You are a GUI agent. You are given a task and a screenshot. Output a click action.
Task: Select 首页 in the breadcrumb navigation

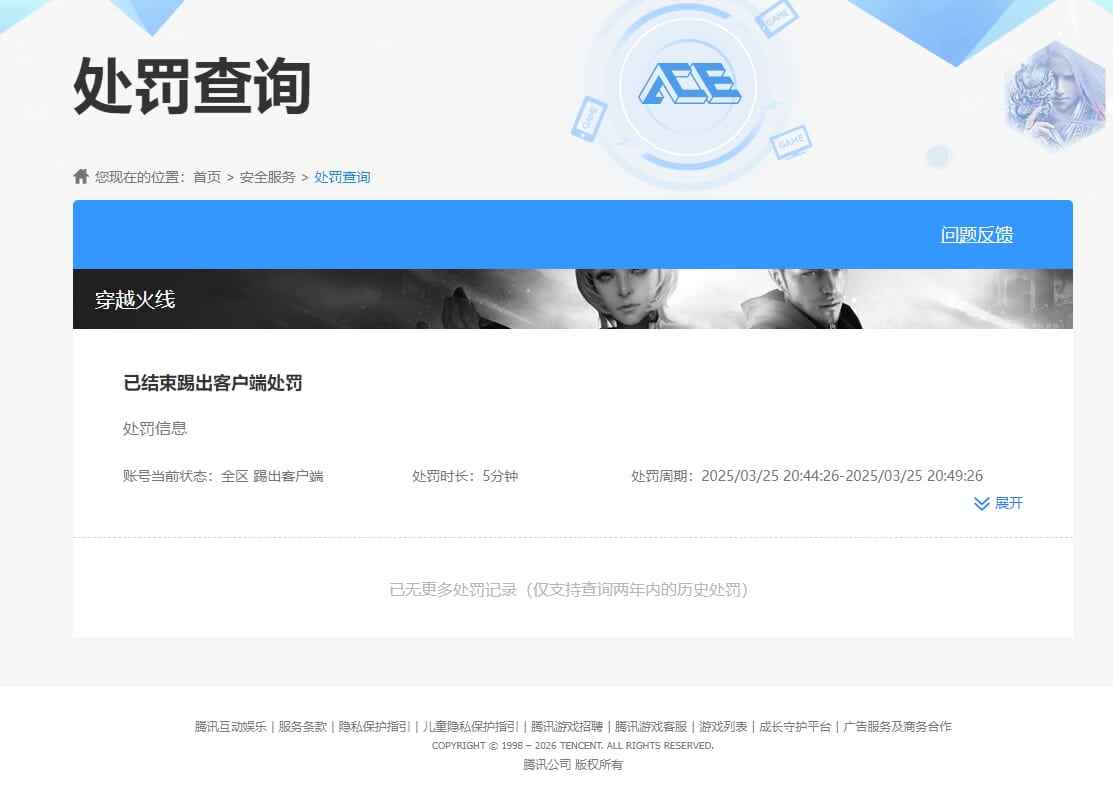coord(207,177)
